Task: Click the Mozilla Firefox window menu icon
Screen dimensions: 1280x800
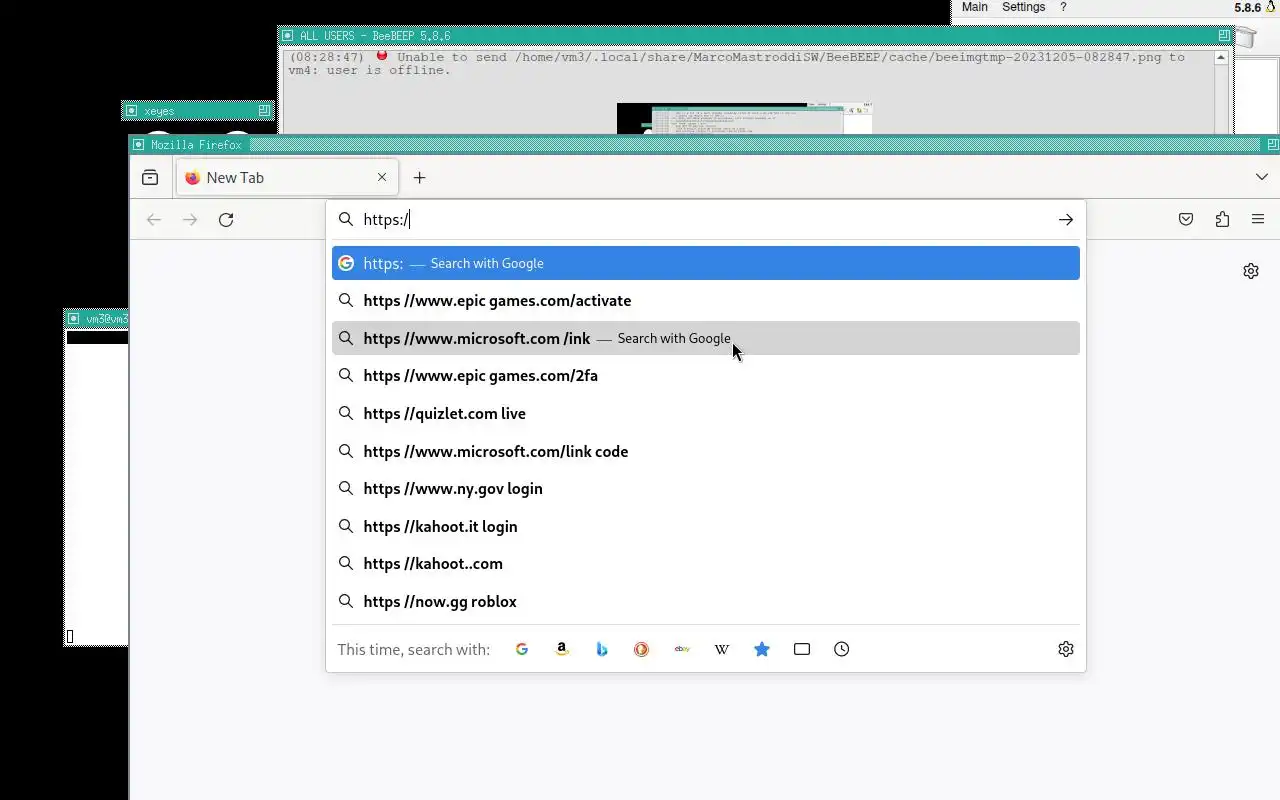Action: pyautogui.click(x=139, y=145)
